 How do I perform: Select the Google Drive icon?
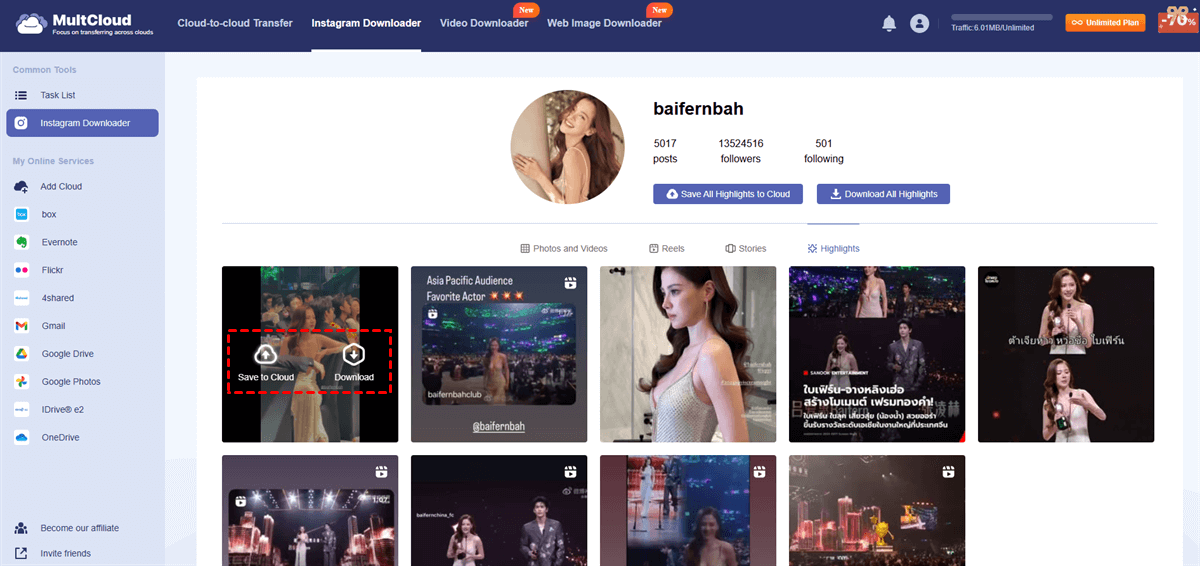(21, 354)
